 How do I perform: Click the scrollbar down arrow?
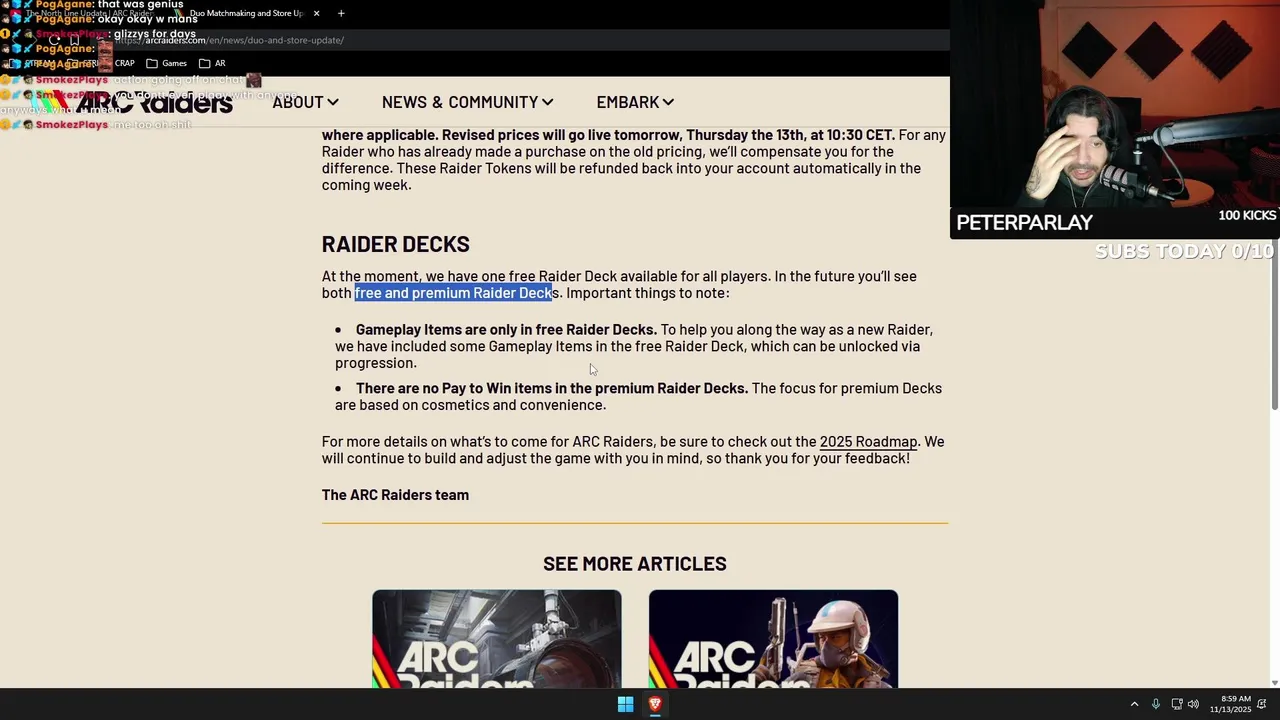pos(1274,683)
